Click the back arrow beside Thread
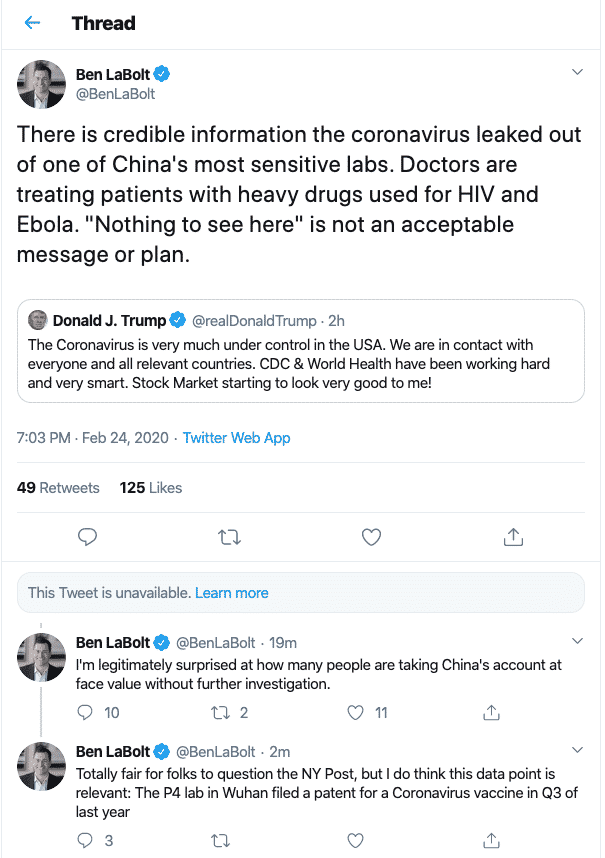The image size is (605, 858). click(33, 23)
